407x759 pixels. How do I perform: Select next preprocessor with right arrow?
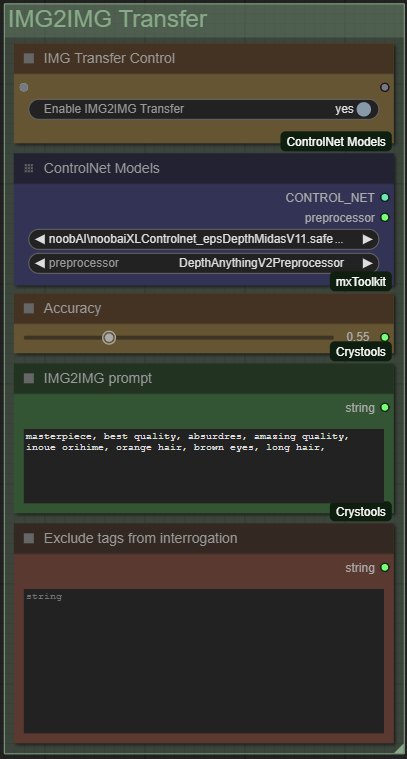[x=368, y=263]
